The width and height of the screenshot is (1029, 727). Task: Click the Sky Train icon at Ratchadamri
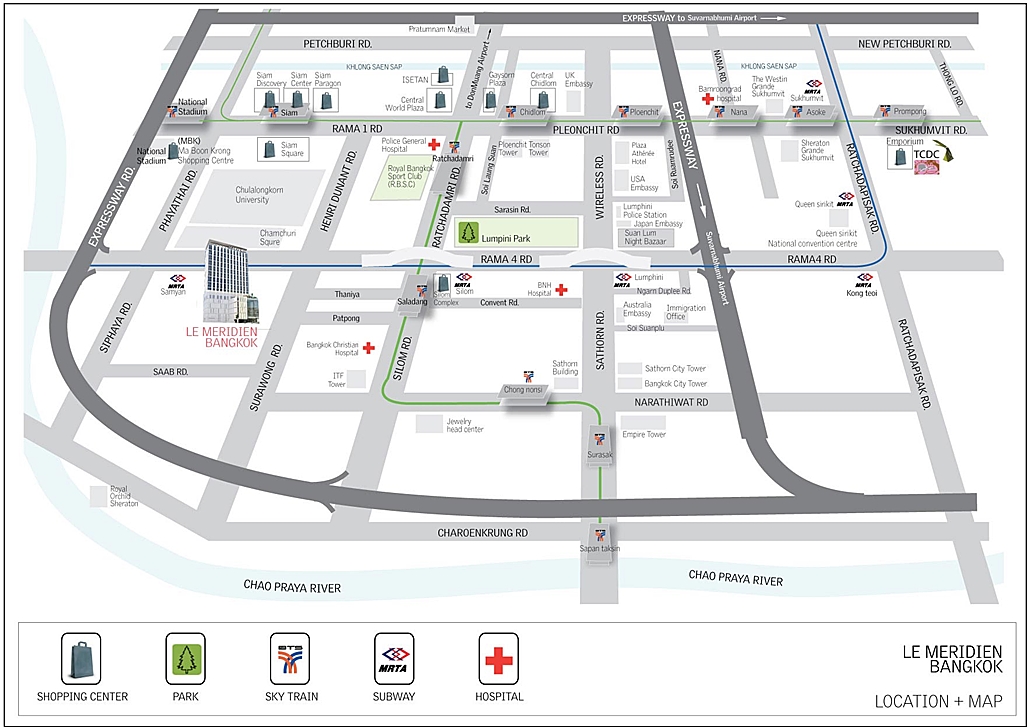click(x=453, y=147)
